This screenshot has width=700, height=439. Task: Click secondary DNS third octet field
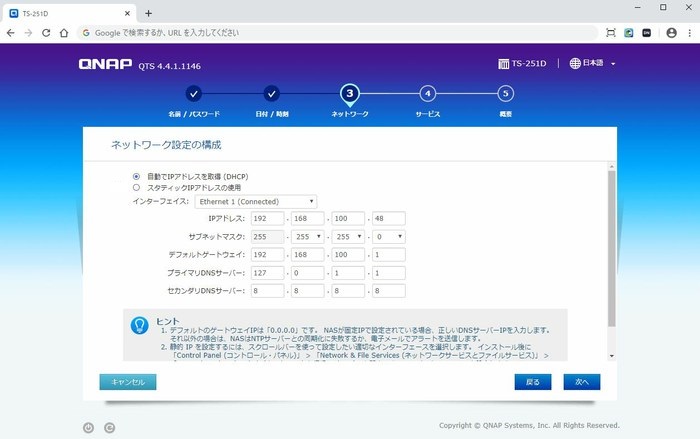click(x=348, y=291)
